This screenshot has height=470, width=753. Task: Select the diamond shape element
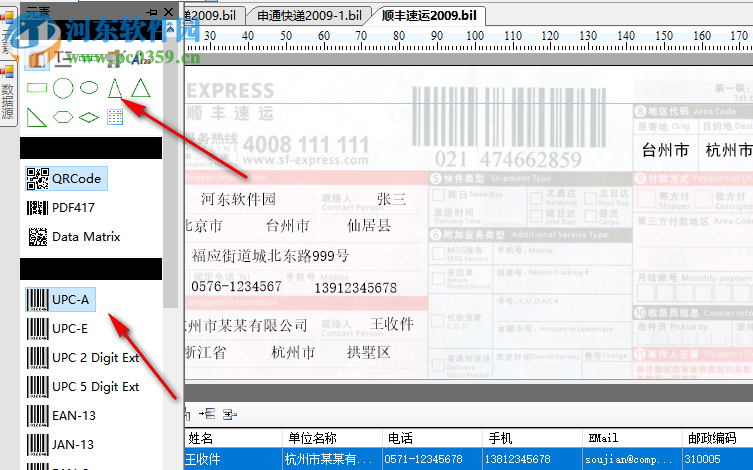click(x=89, y=117)
